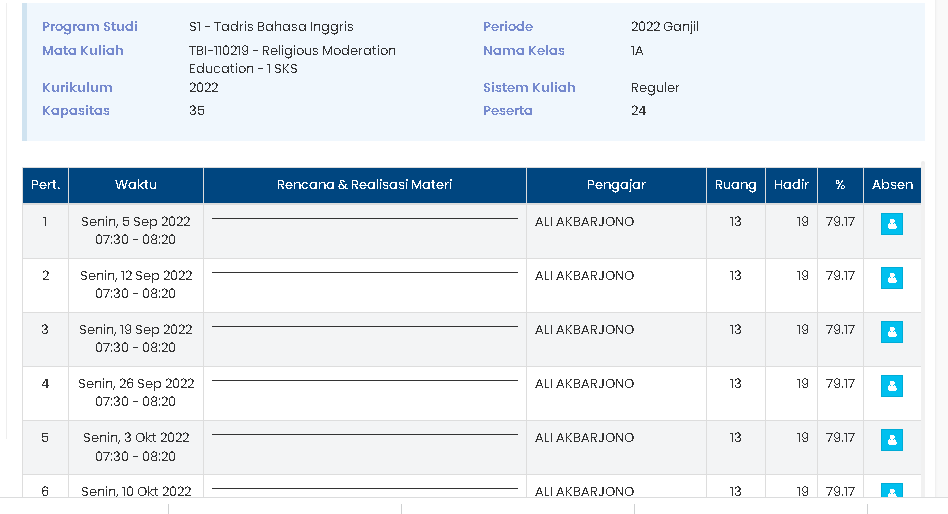Viewport: 948px width, 514px height.
Task: Click the Waktu column header
Action: 136,185
